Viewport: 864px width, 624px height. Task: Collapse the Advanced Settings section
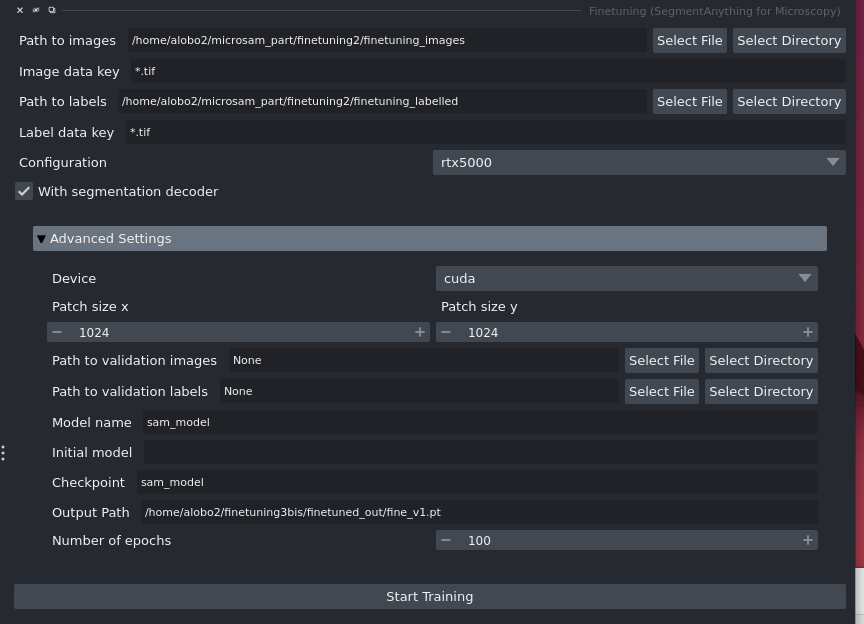click(x=42, y=238)
